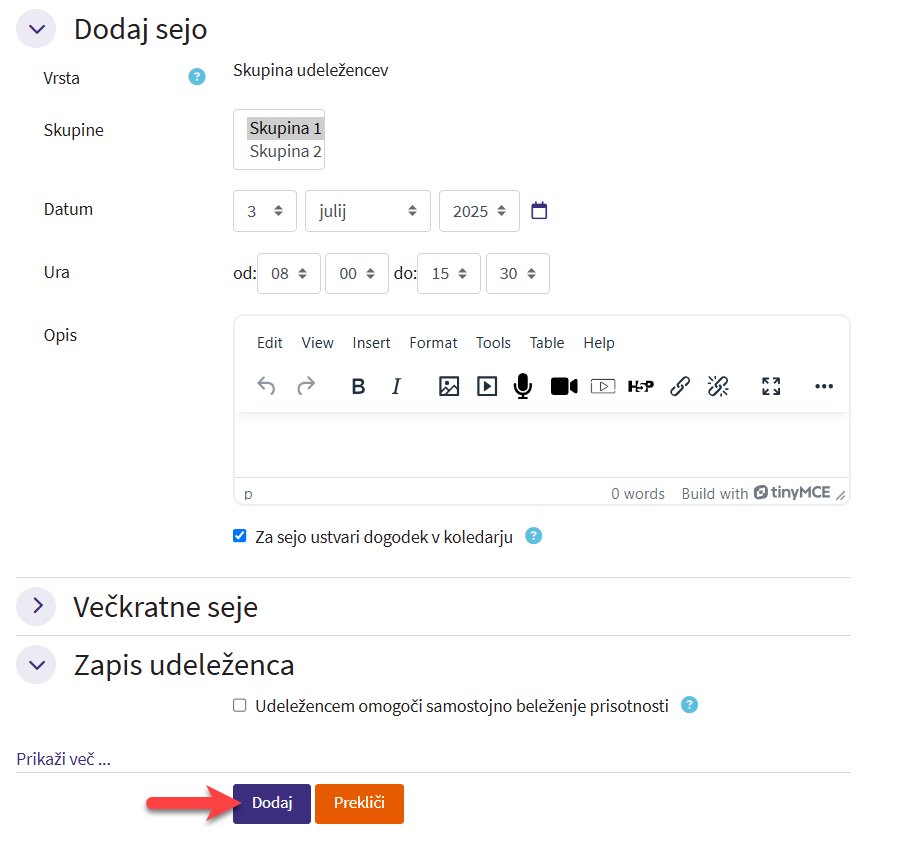Toggle fullscreen mode in the editor
The image size is (908, 844).
pyautogui.click(x=770, y=387)
